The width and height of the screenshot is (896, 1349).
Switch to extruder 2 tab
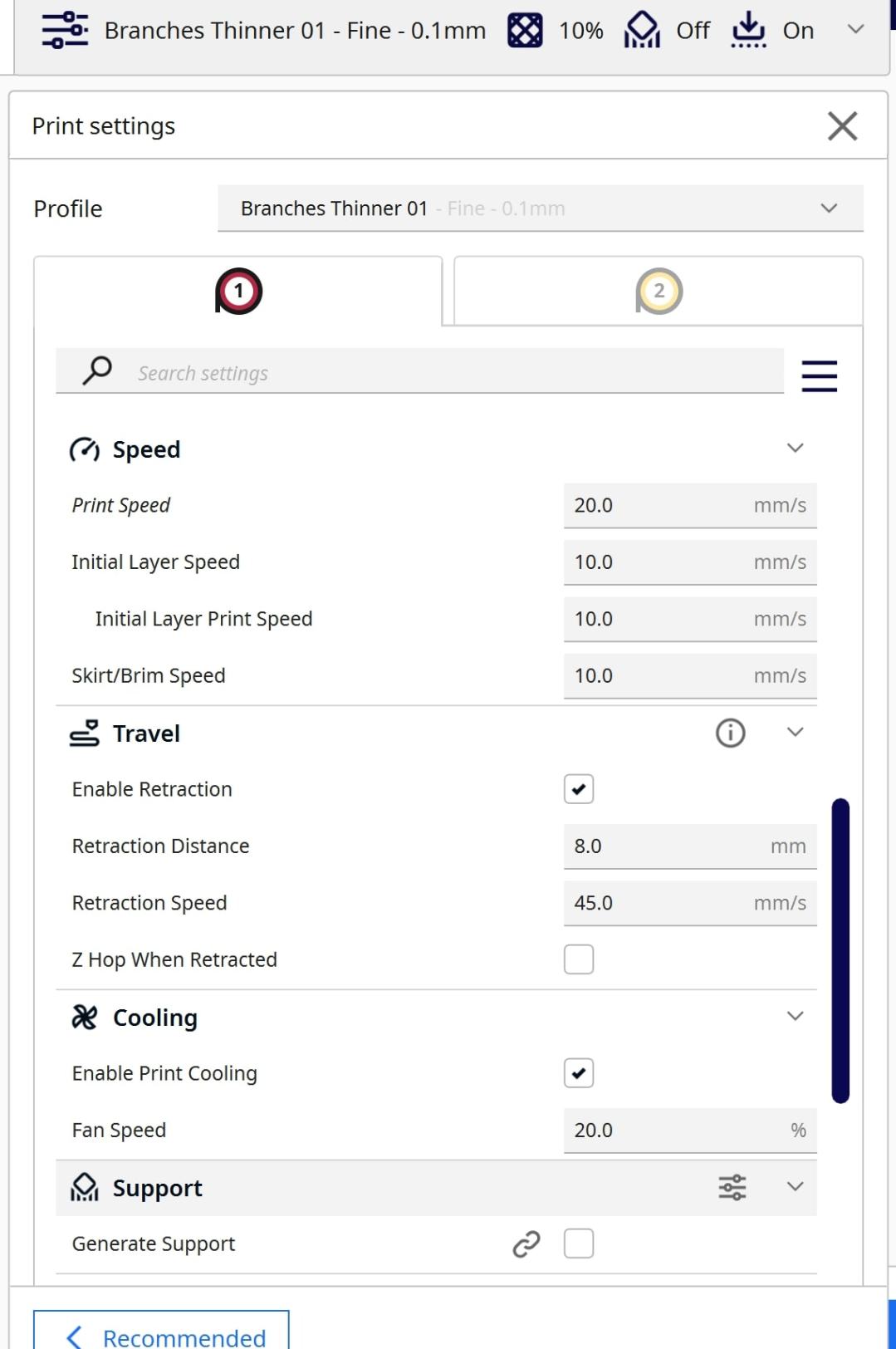[x=659, y=292]
